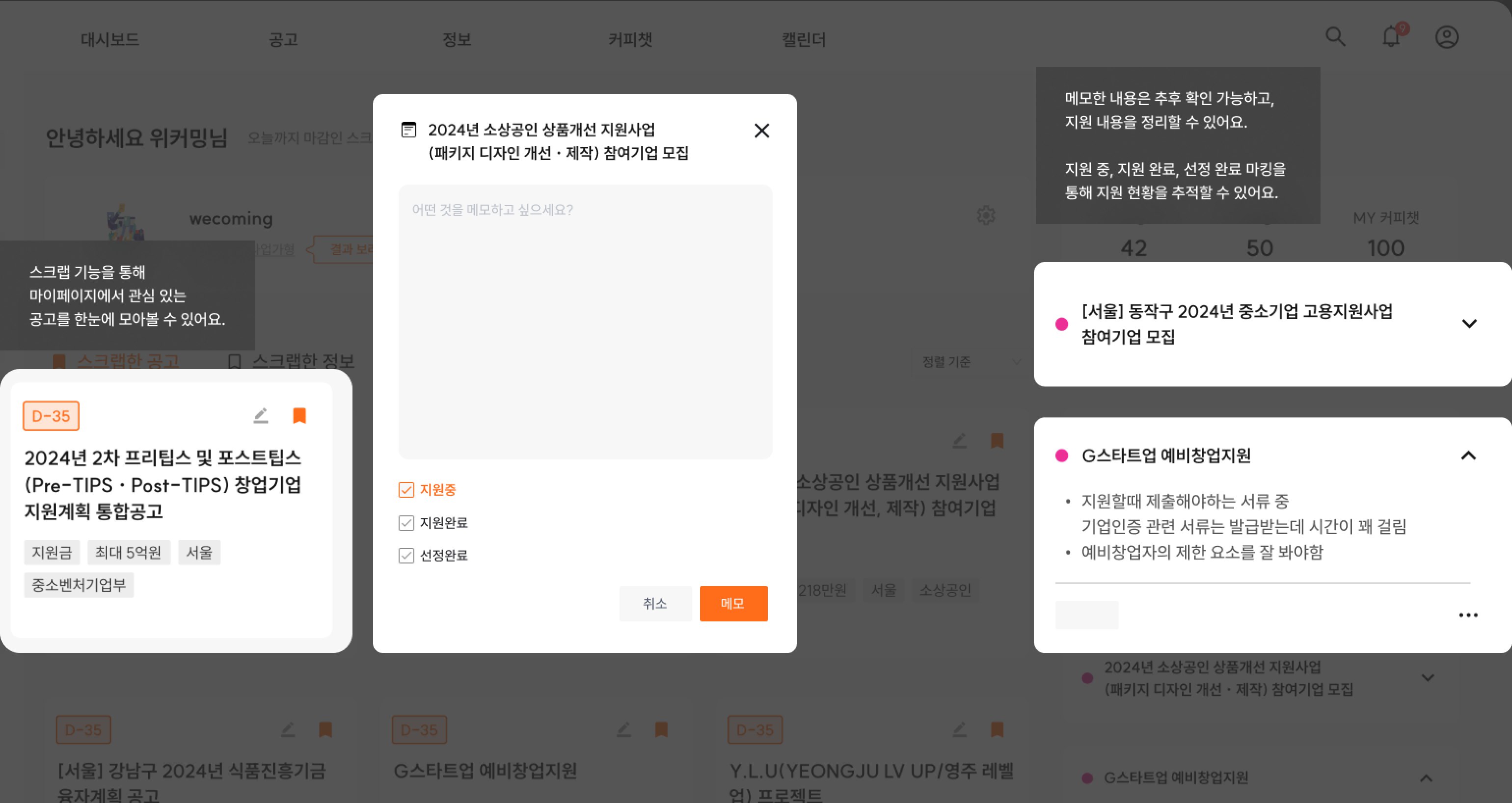Collapse the dimmed bottom G스타트업 예비창업지원 row

click(x=1426, y=778)
